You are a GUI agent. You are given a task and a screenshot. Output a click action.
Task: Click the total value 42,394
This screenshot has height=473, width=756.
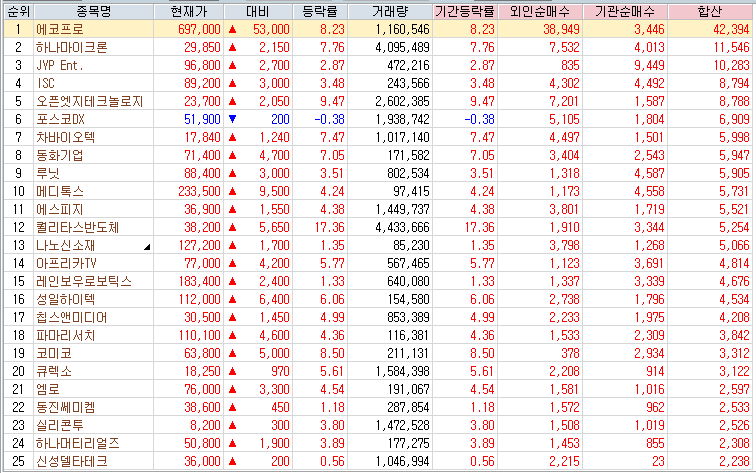coord(731,29)
